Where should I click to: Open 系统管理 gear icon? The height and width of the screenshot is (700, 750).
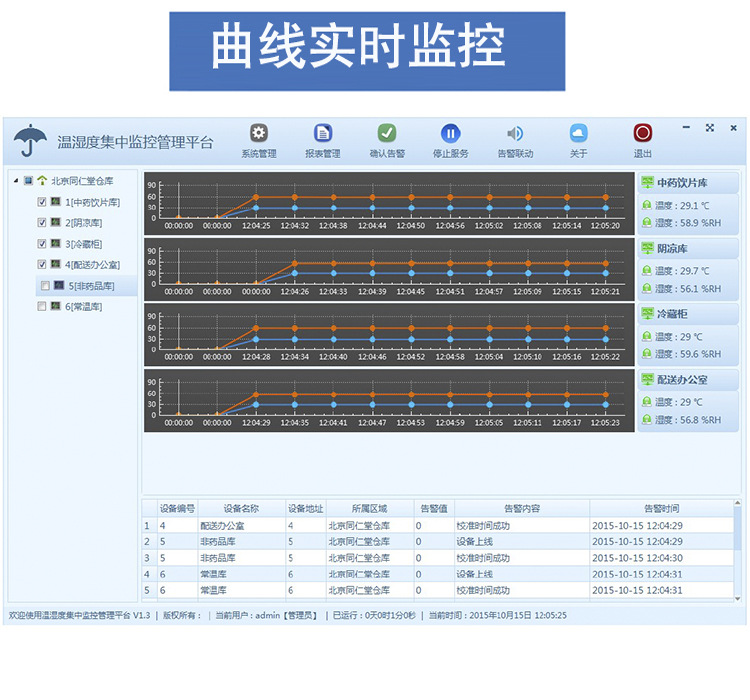259,133
